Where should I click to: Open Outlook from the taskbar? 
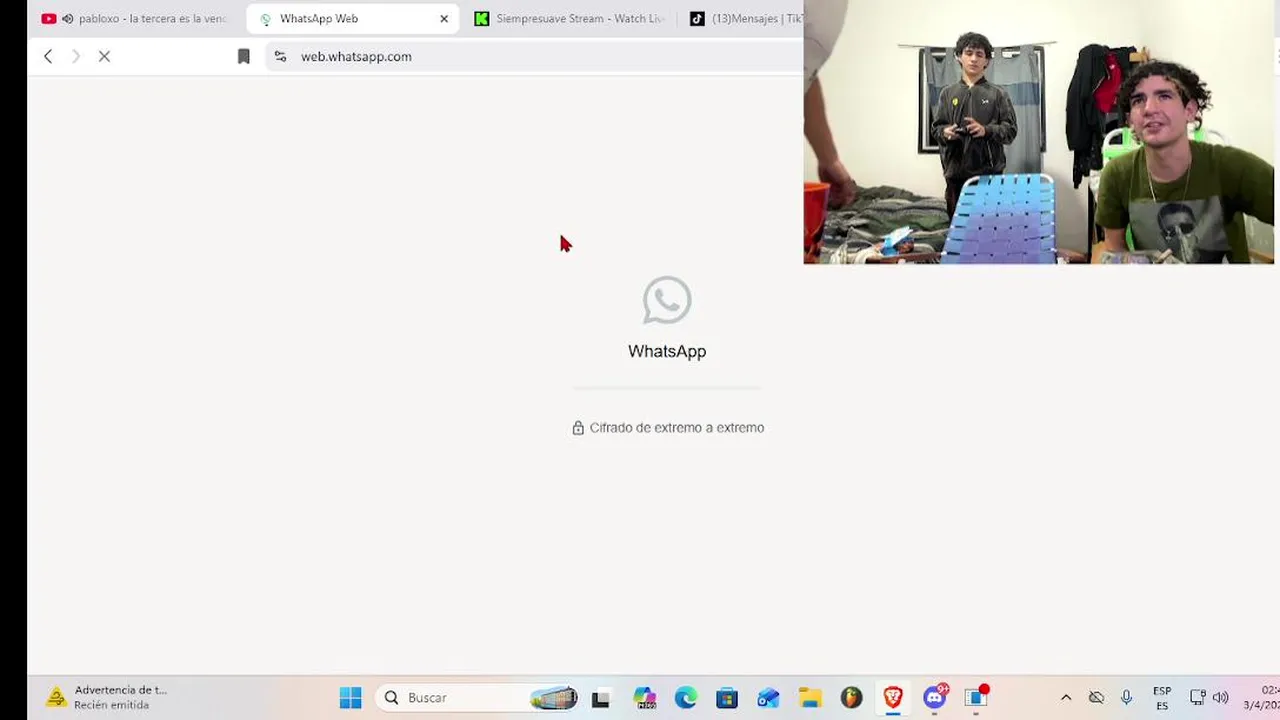coord(768,698)
